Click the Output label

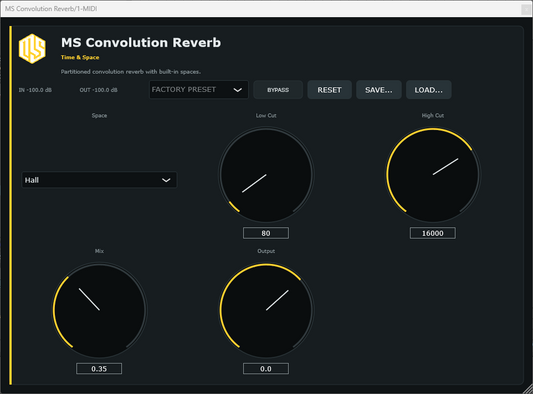tap(266, 251)
